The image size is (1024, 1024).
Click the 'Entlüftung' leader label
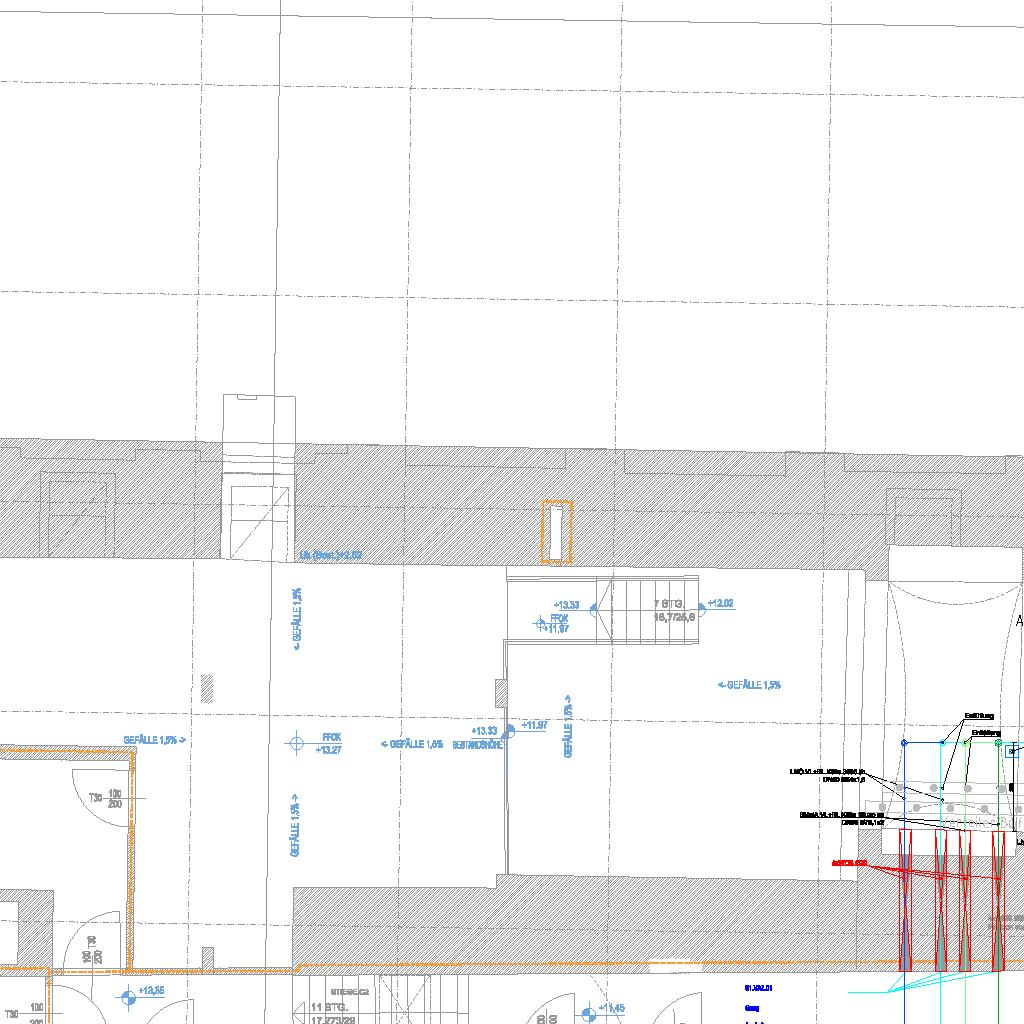pyautogui.click(x=979, y=716)
